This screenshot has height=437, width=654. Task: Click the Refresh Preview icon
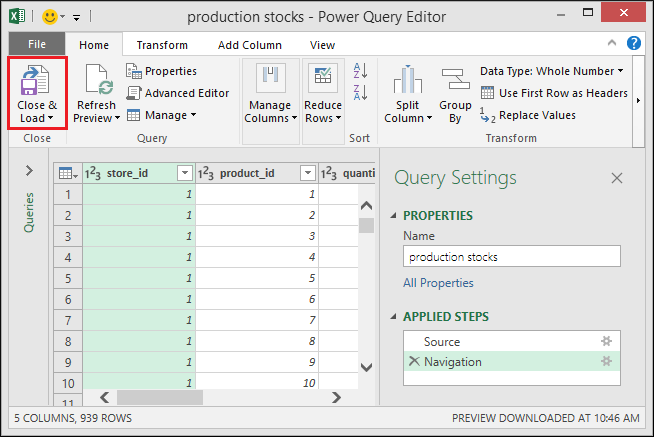tap(99, 79)
